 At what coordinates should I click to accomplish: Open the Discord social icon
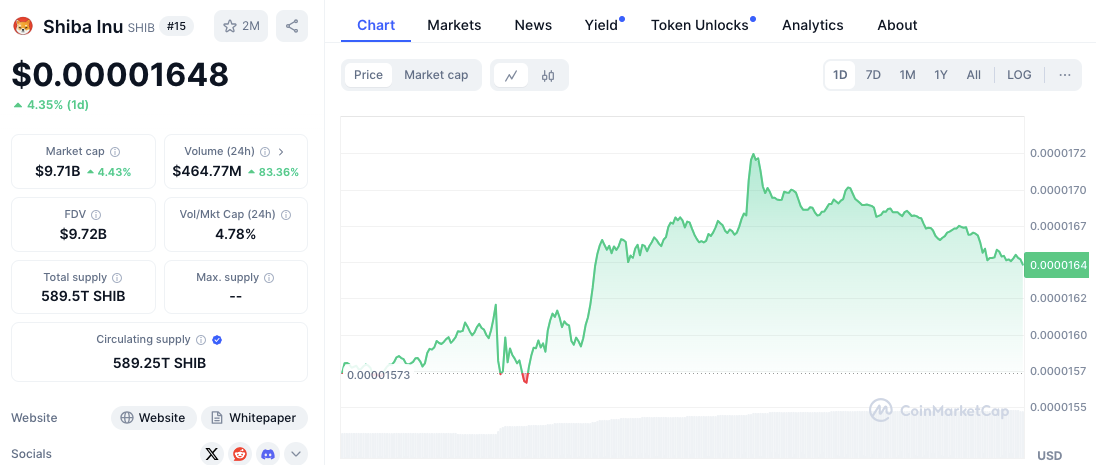268,454
